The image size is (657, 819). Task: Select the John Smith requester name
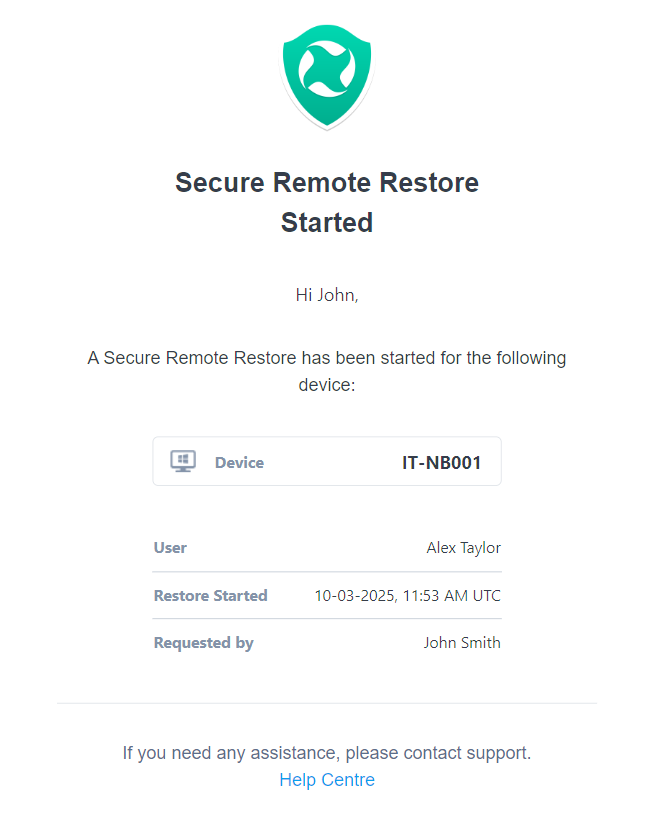pyautogui.click(x=462, y=642)
